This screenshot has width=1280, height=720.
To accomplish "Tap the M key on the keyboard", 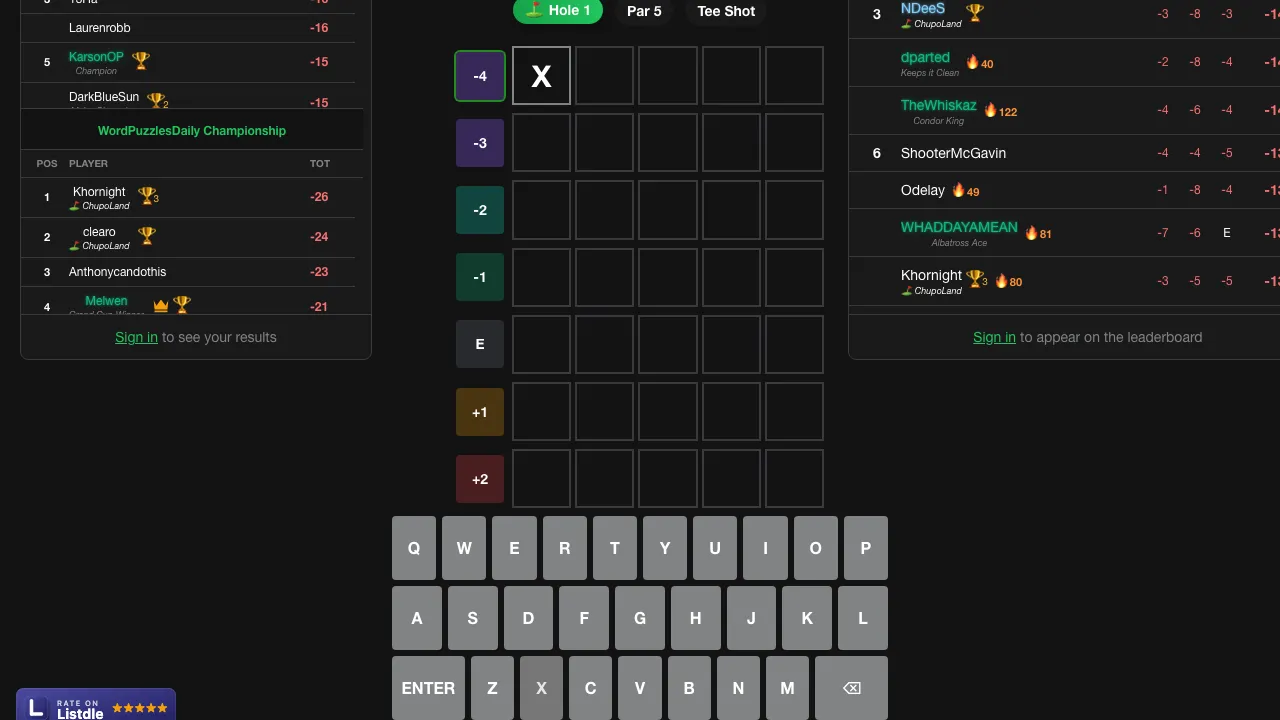I will (x=787, y=688).
